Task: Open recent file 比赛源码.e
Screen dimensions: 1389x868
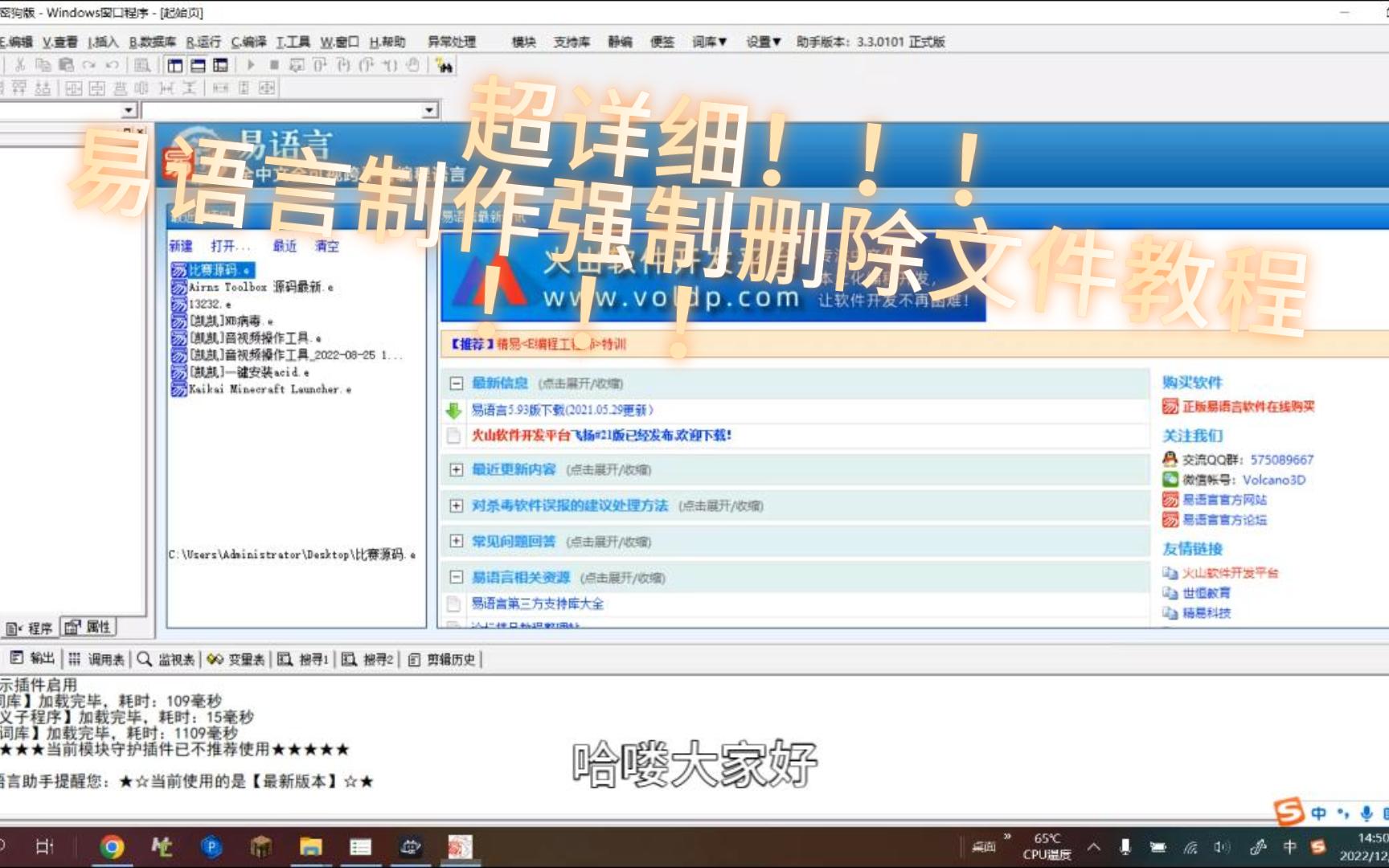Action: tap(213, 270)
